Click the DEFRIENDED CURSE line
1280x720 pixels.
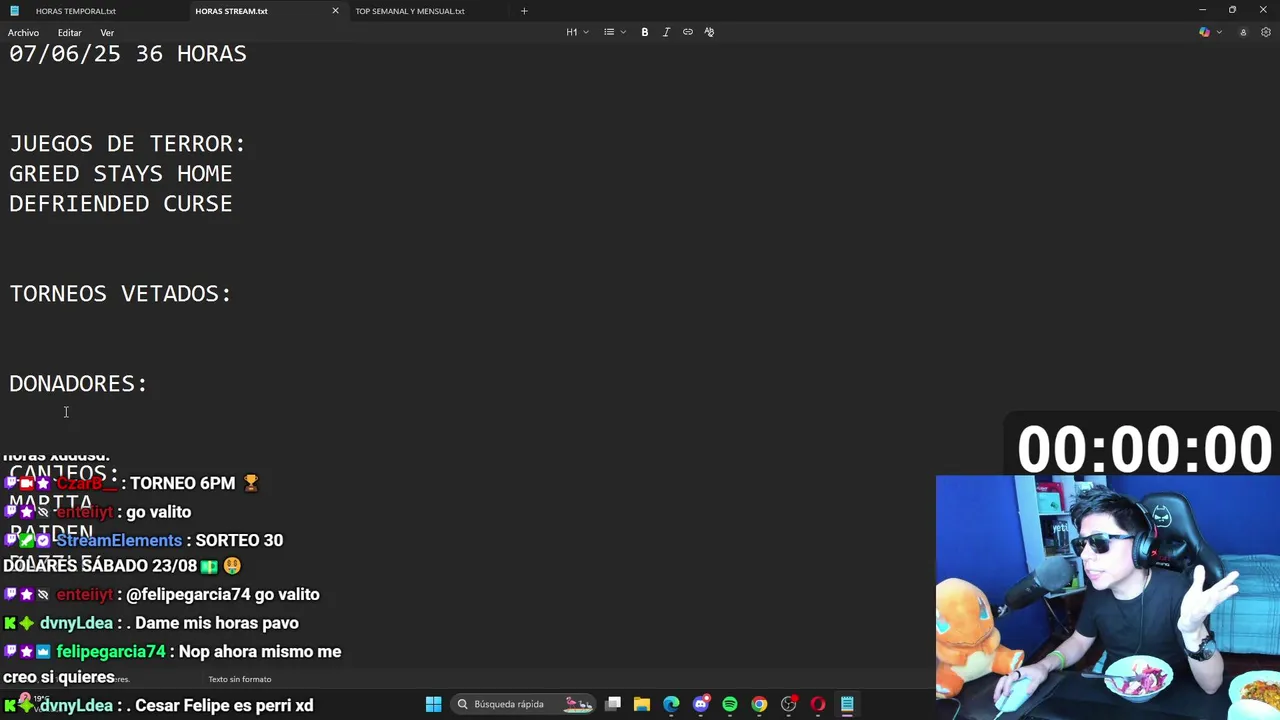(x=121, y=204)
